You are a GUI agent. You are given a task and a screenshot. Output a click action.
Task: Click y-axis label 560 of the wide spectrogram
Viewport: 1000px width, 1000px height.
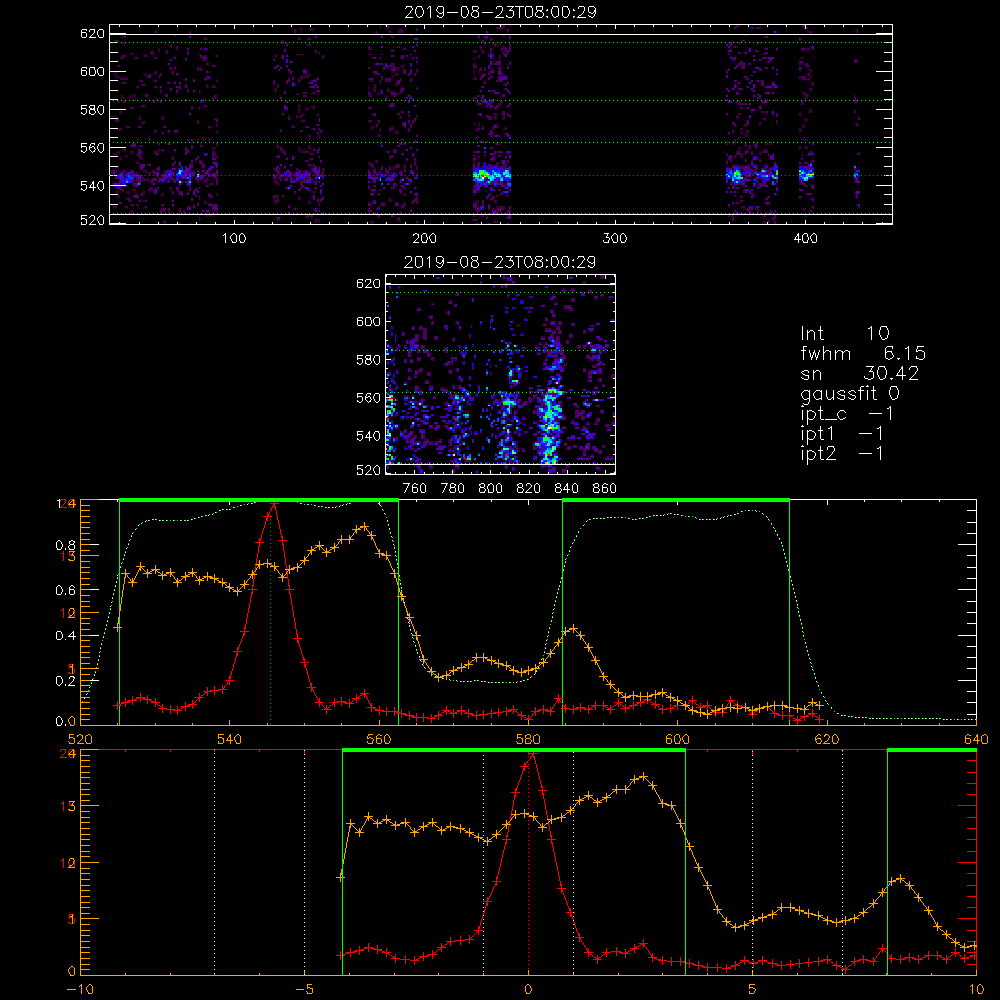(92, 147)
